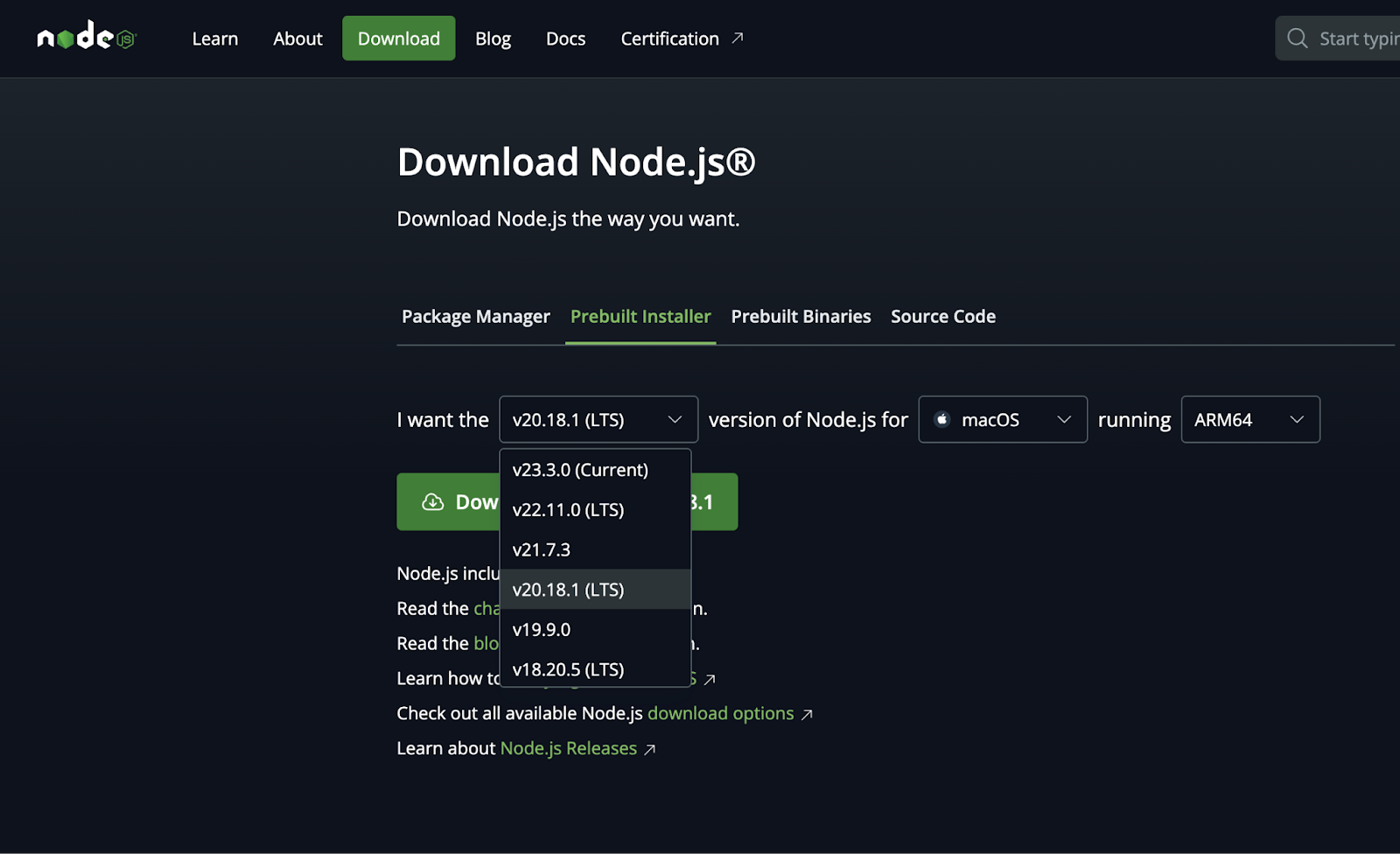Click the cloud download icon on green button
Screen dimensions: 1400x854
pos(433,502)
